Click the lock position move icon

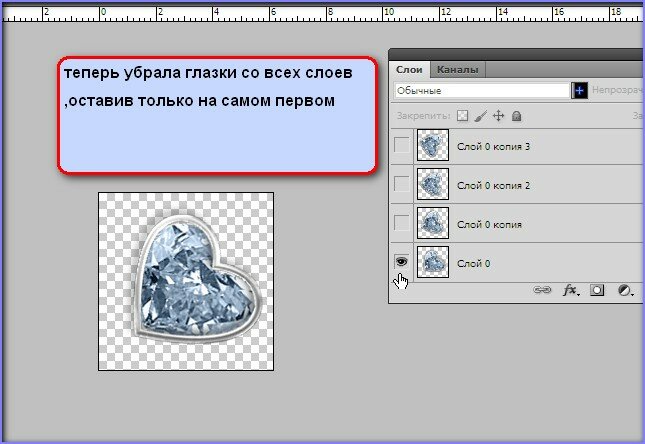(498, 116)
